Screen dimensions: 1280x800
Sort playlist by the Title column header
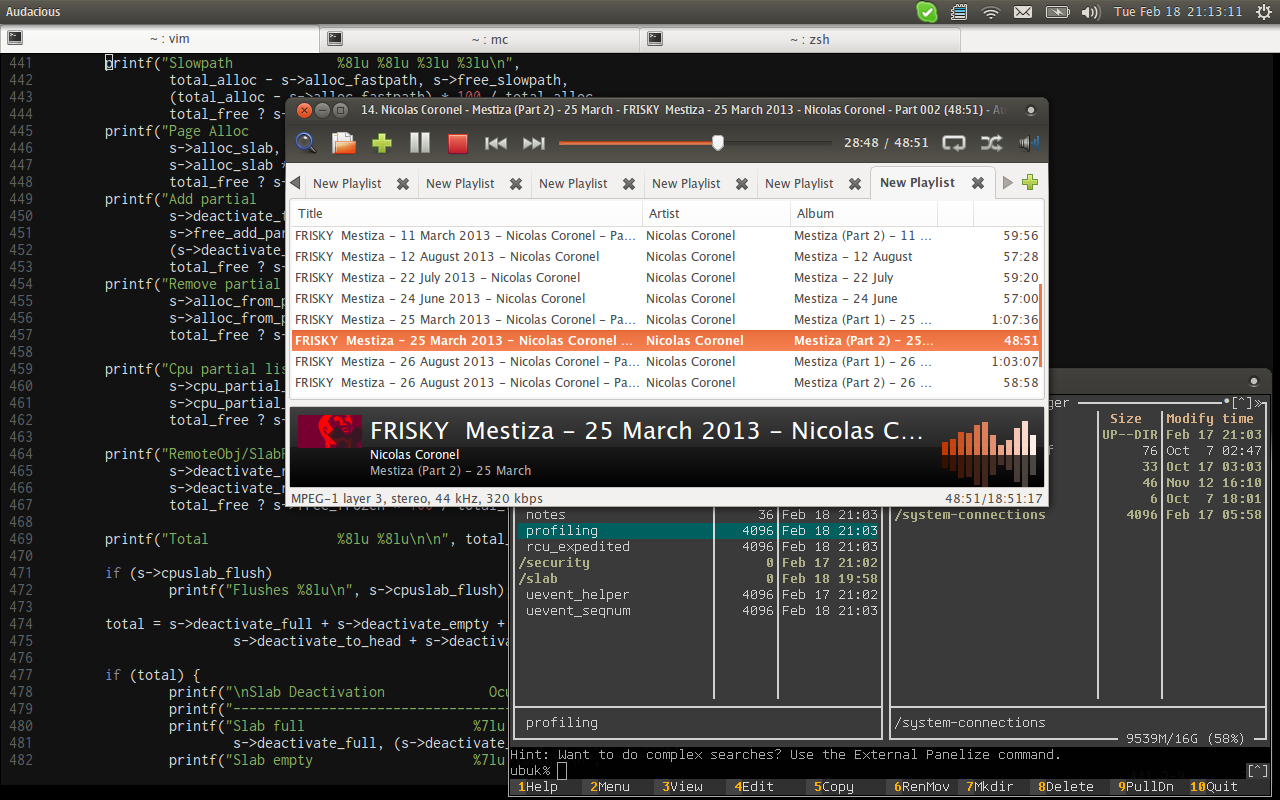(x=467, y=213)
